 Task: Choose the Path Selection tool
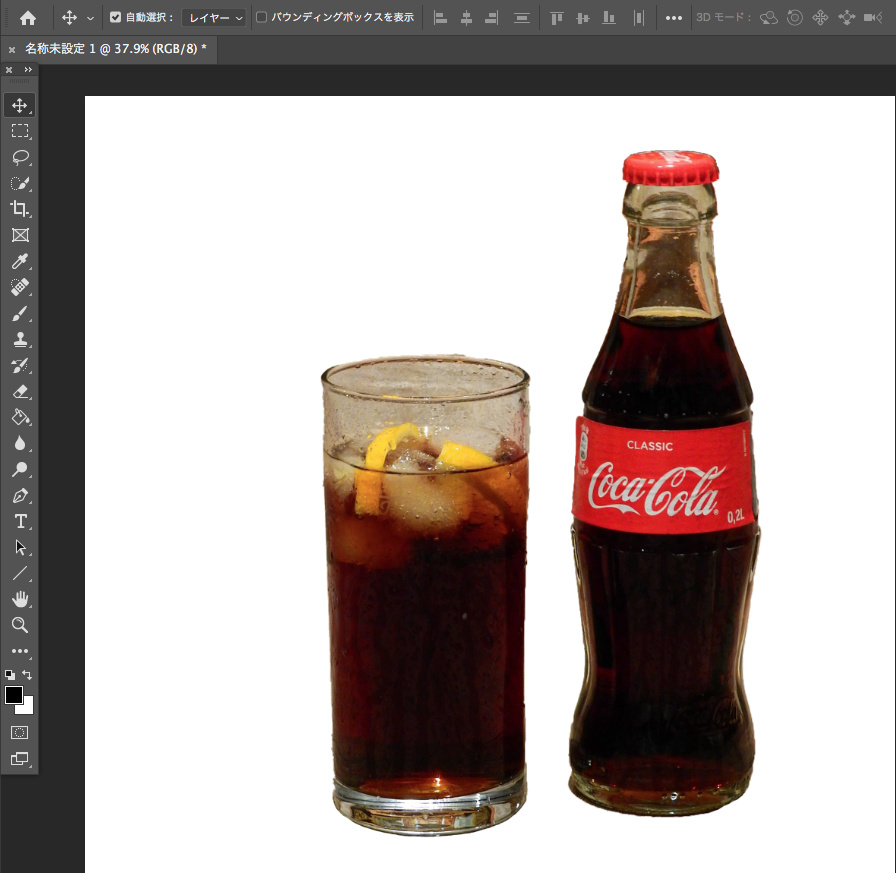tap(20, 547)
